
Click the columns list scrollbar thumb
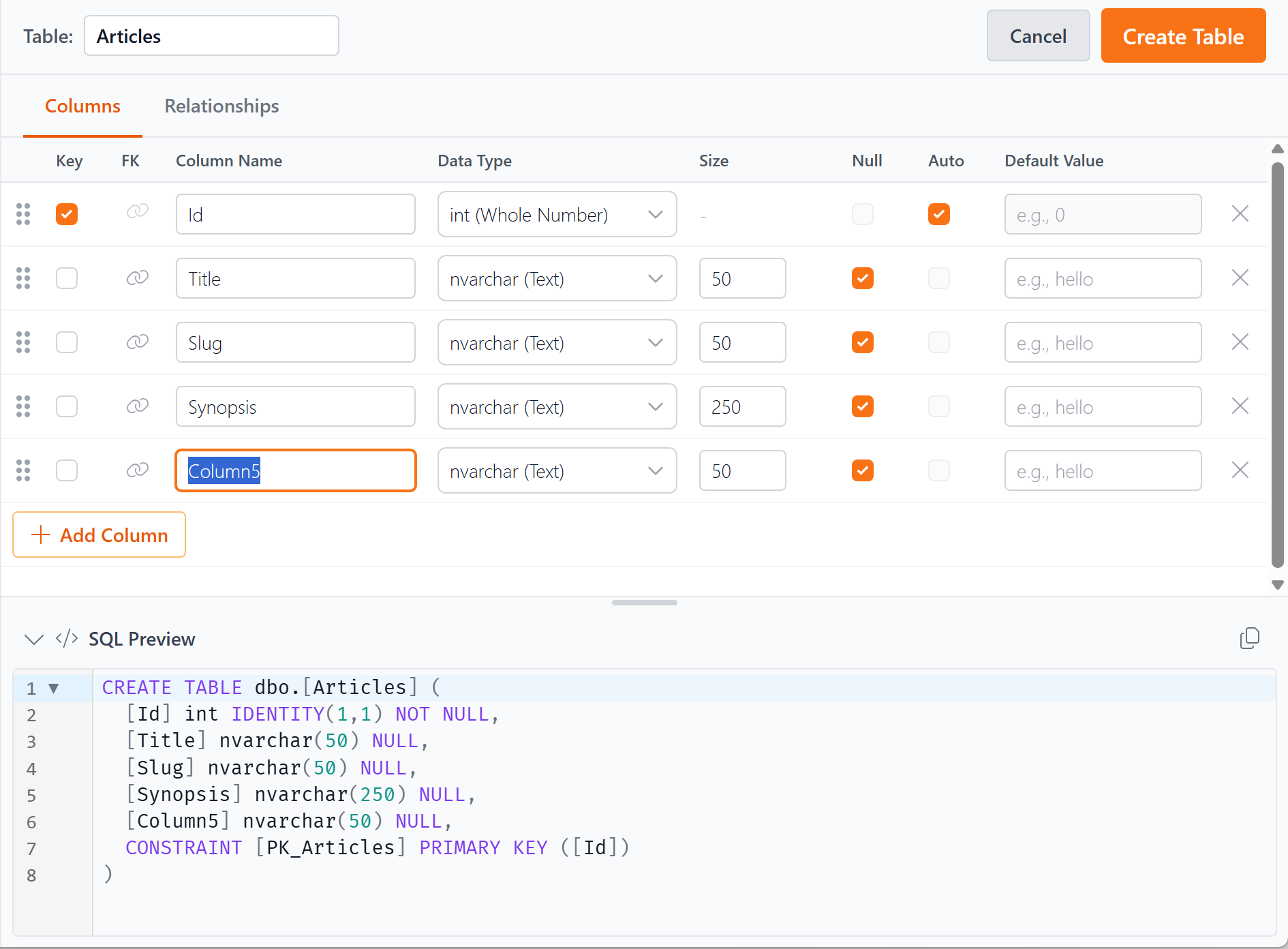coord(1278,365)
